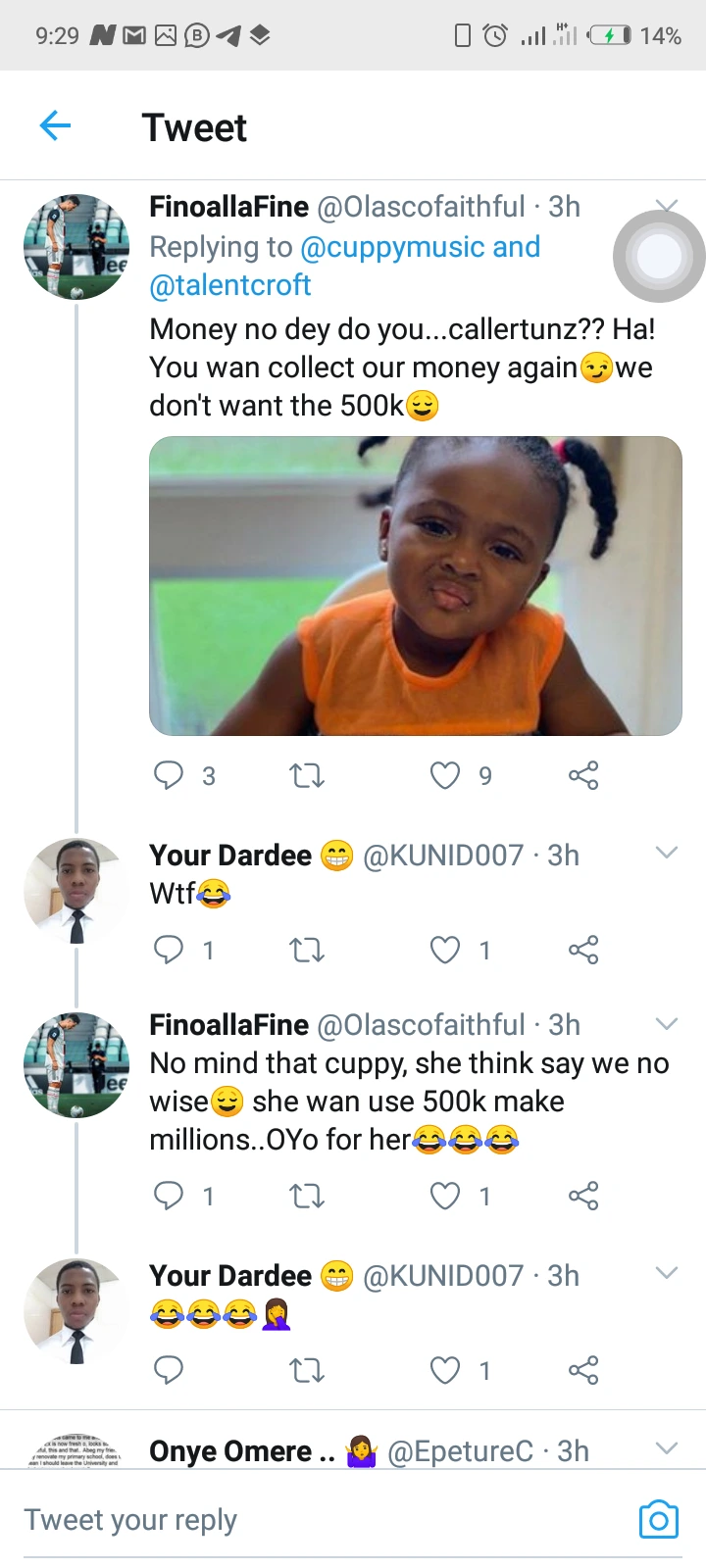The width and height of the screenshot is (706, 1568).
Task: Expand options chevron on 'Wtf' tweet
Action: (x=667, y=853)
